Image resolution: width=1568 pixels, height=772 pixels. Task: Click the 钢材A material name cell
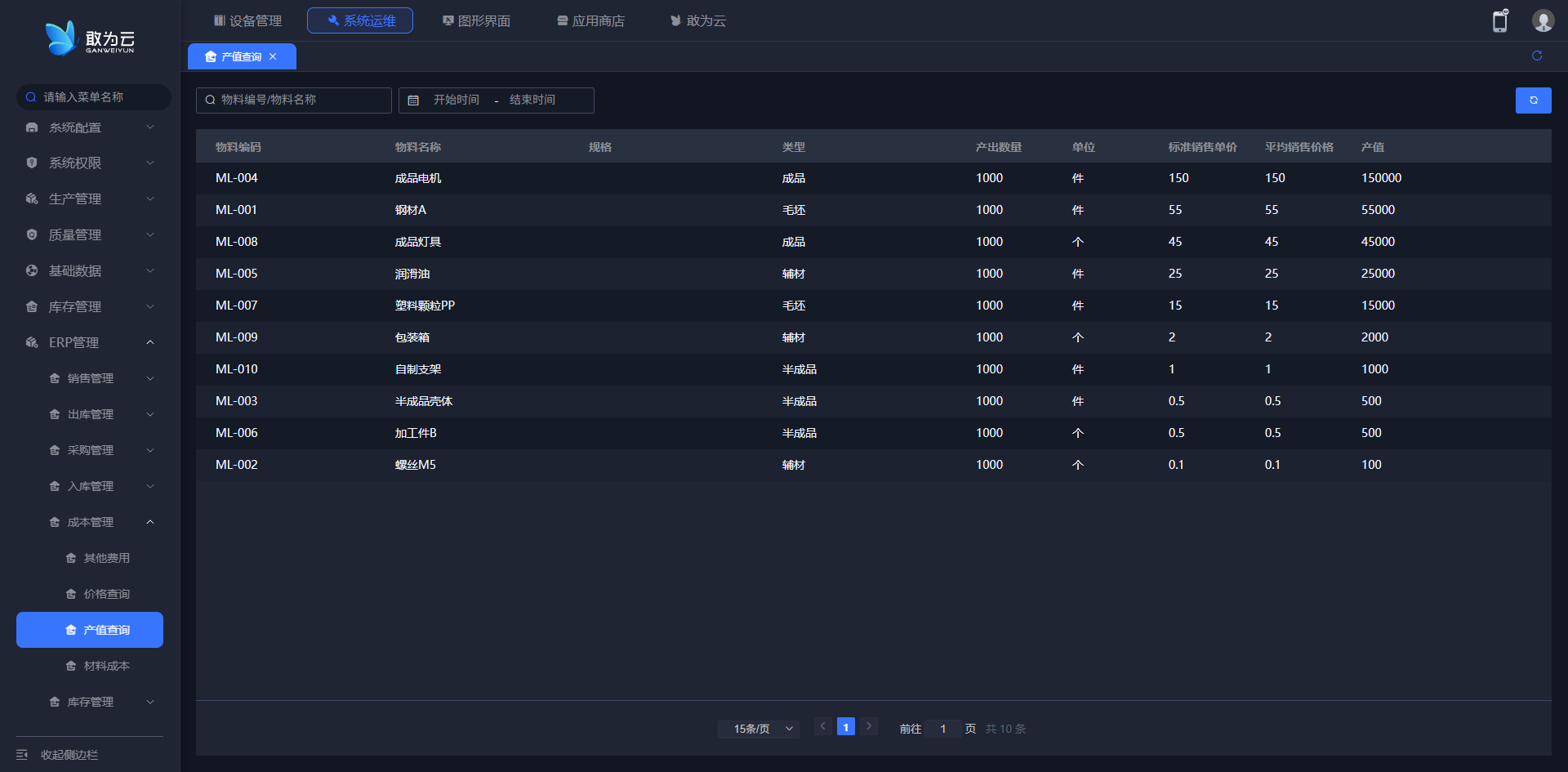[411, 210]
